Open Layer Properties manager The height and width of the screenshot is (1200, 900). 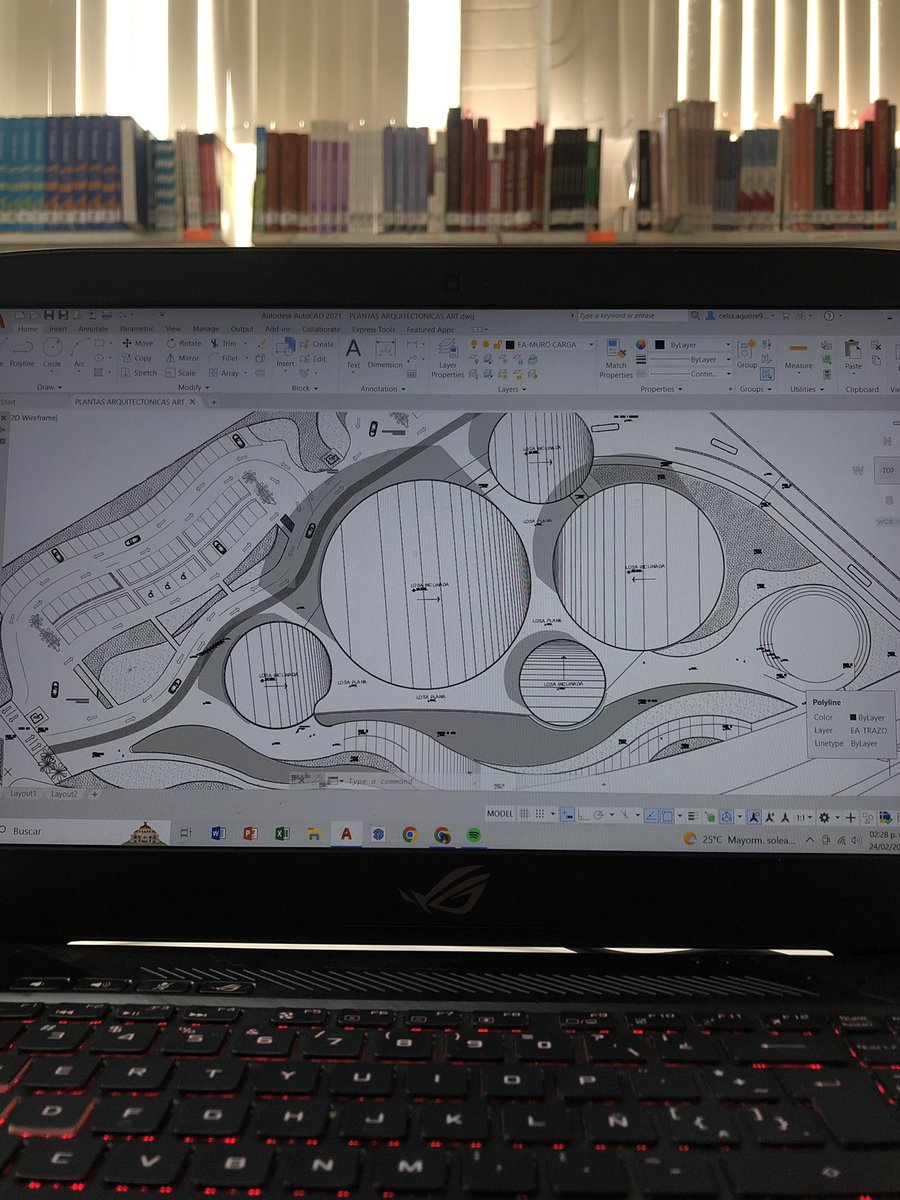447,357
